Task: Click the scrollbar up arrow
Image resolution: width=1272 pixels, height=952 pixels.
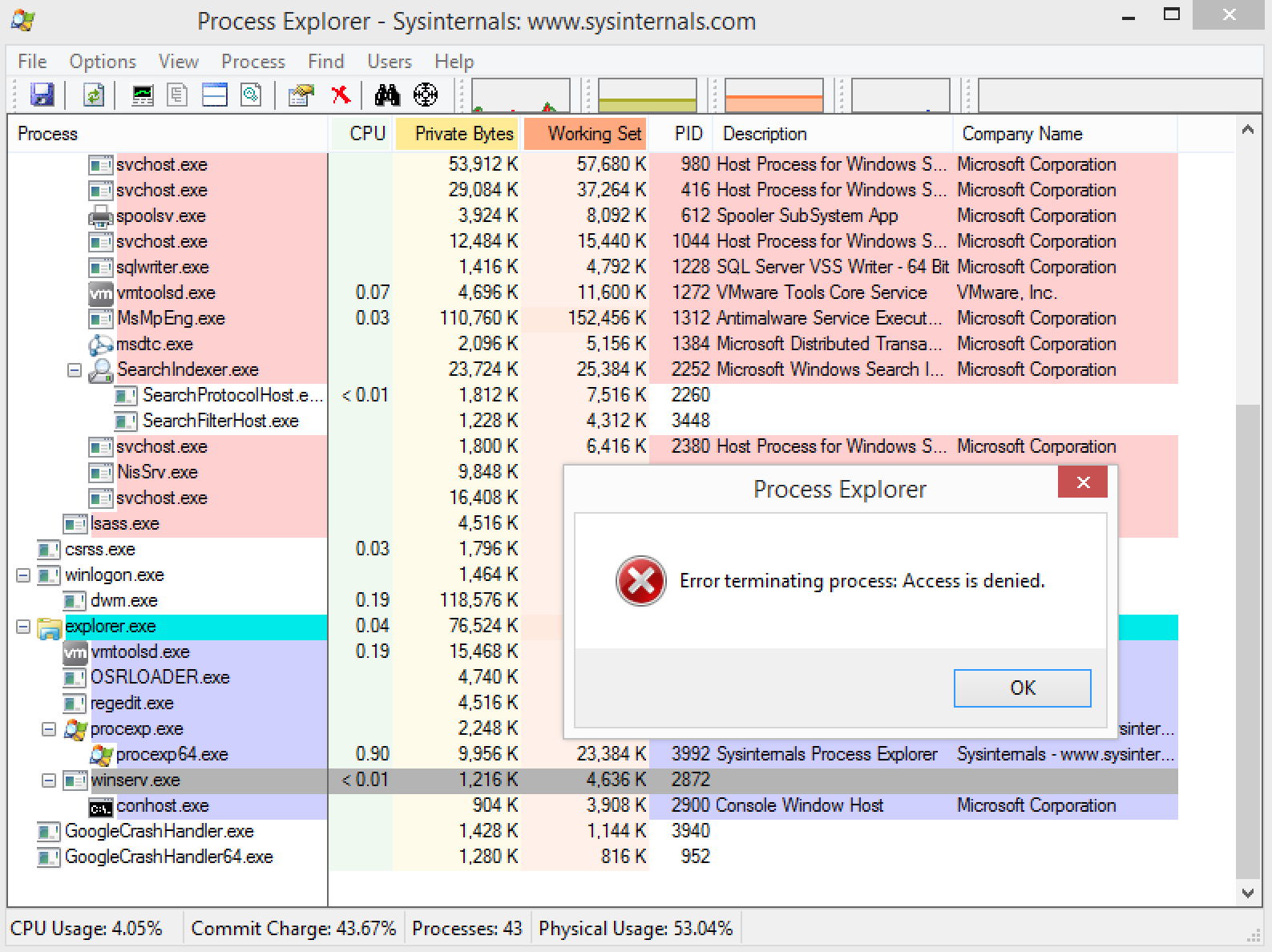Action: coord(1248,129)
